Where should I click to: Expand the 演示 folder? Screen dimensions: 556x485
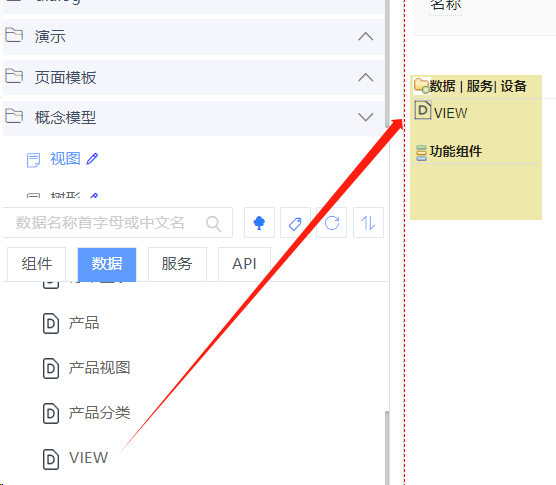(x=366, y=37)
